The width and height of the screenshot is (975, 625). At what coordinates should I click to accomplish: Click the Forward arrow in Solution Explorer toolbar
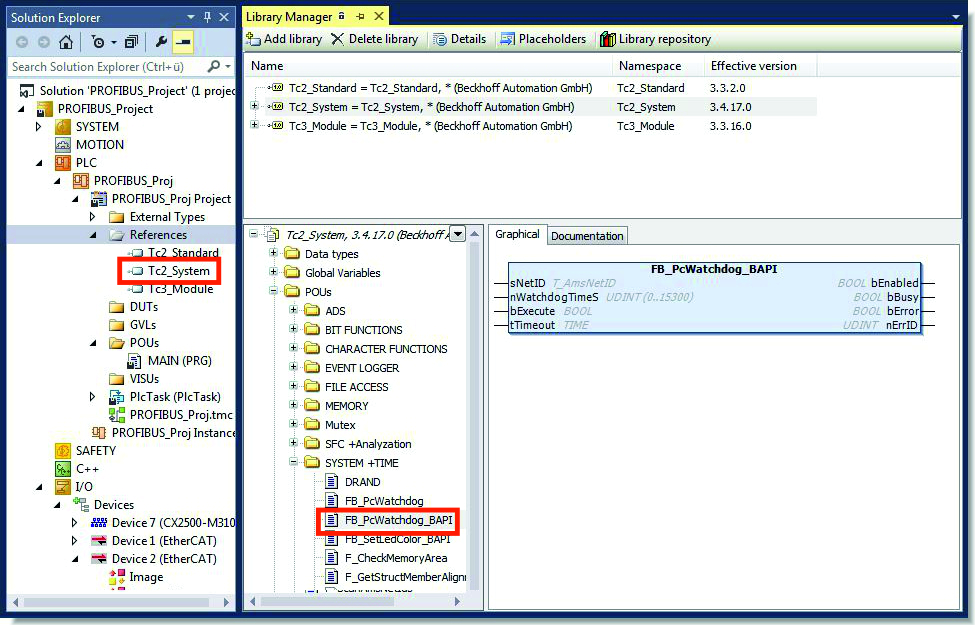[x=44, y=42]
